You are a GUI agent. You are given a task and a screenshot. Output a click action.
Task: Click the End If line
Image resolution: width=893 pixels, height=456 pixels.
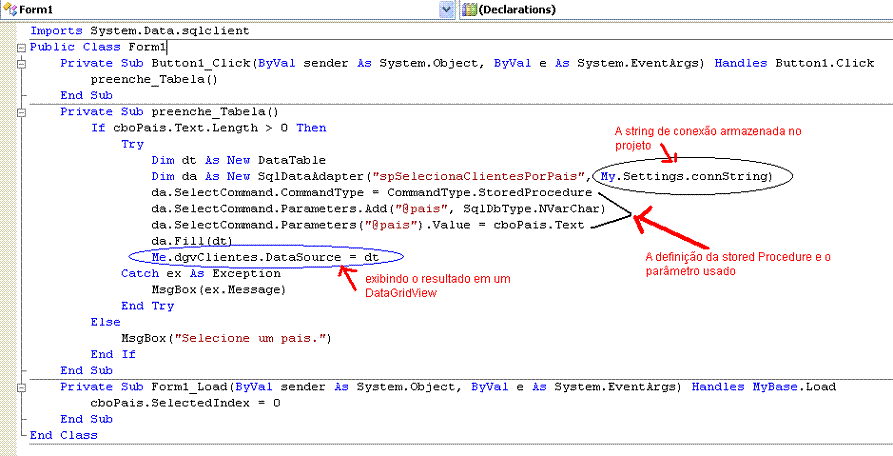(x=113, y=355)
